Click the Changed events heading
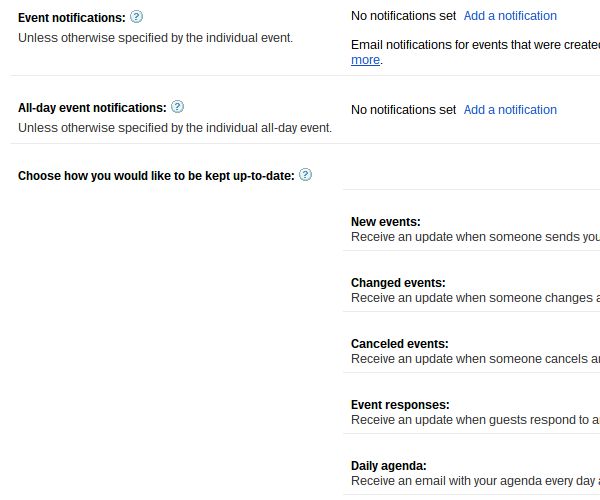600x500 pixels. [398, 283]
